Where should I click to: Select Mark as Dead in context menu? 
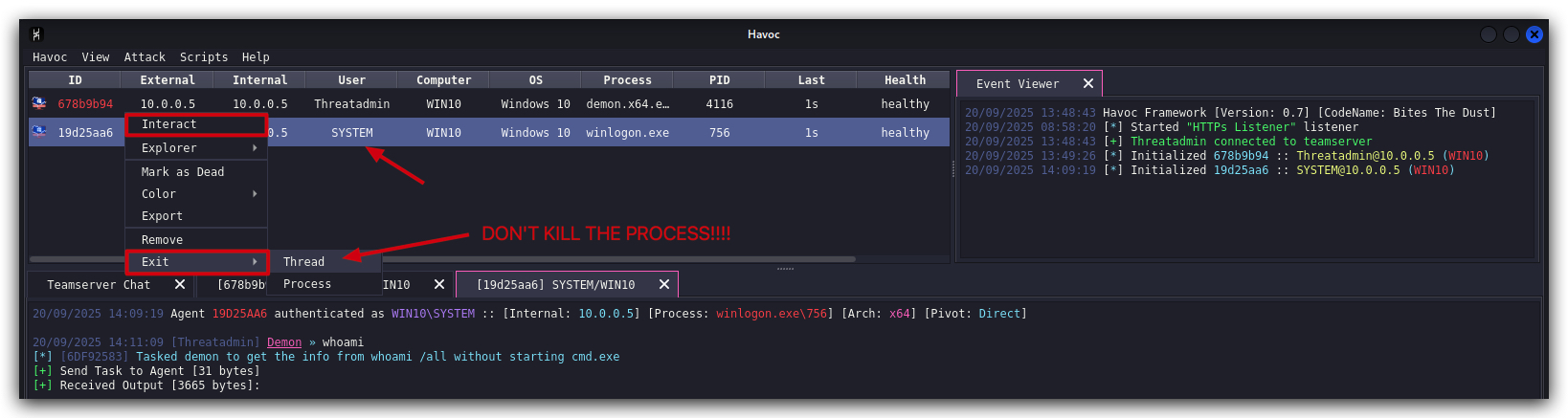(196, 172)
